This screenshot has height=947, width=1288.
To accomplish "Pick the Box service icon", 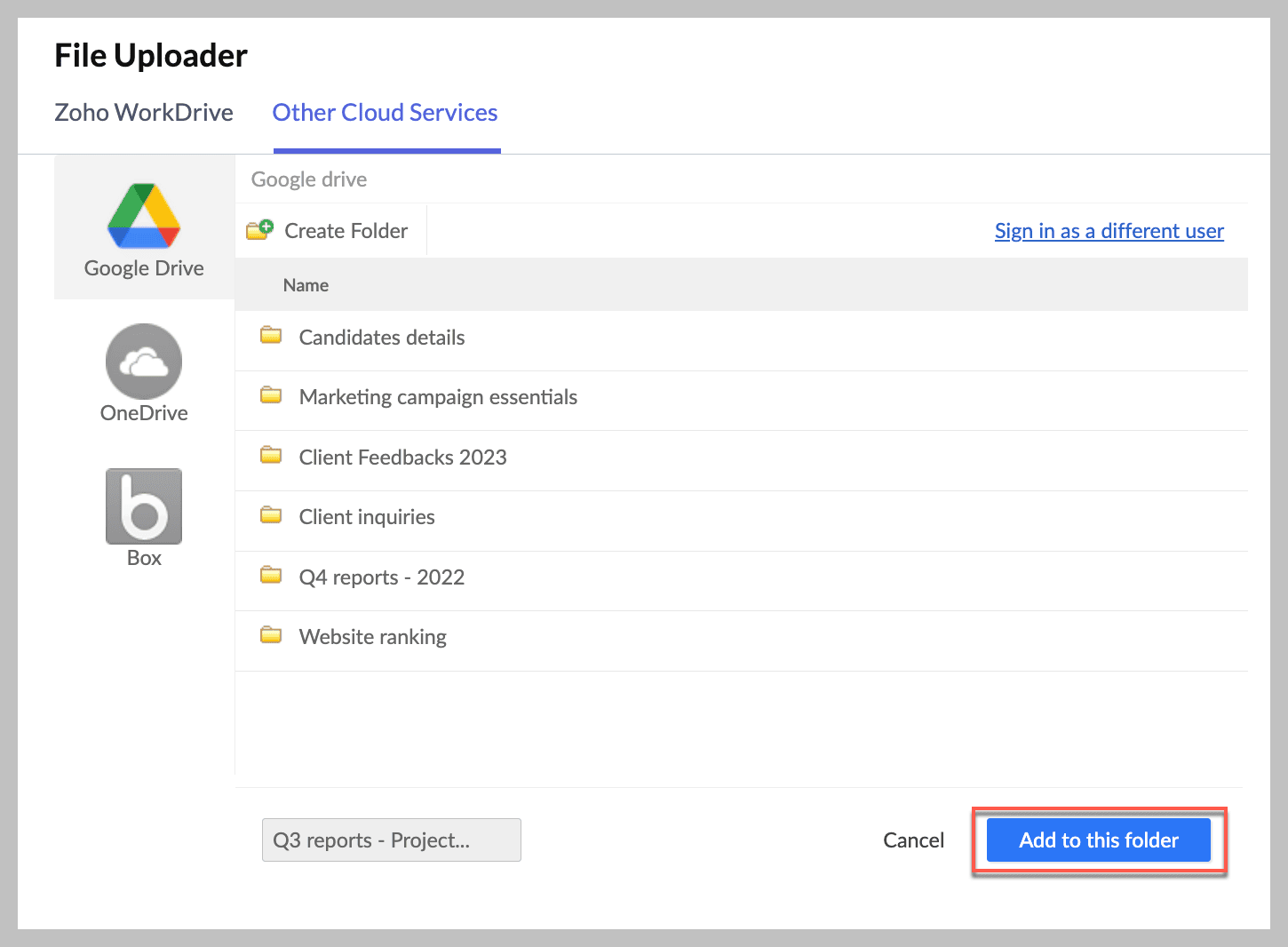I will [x=144, y=506].
